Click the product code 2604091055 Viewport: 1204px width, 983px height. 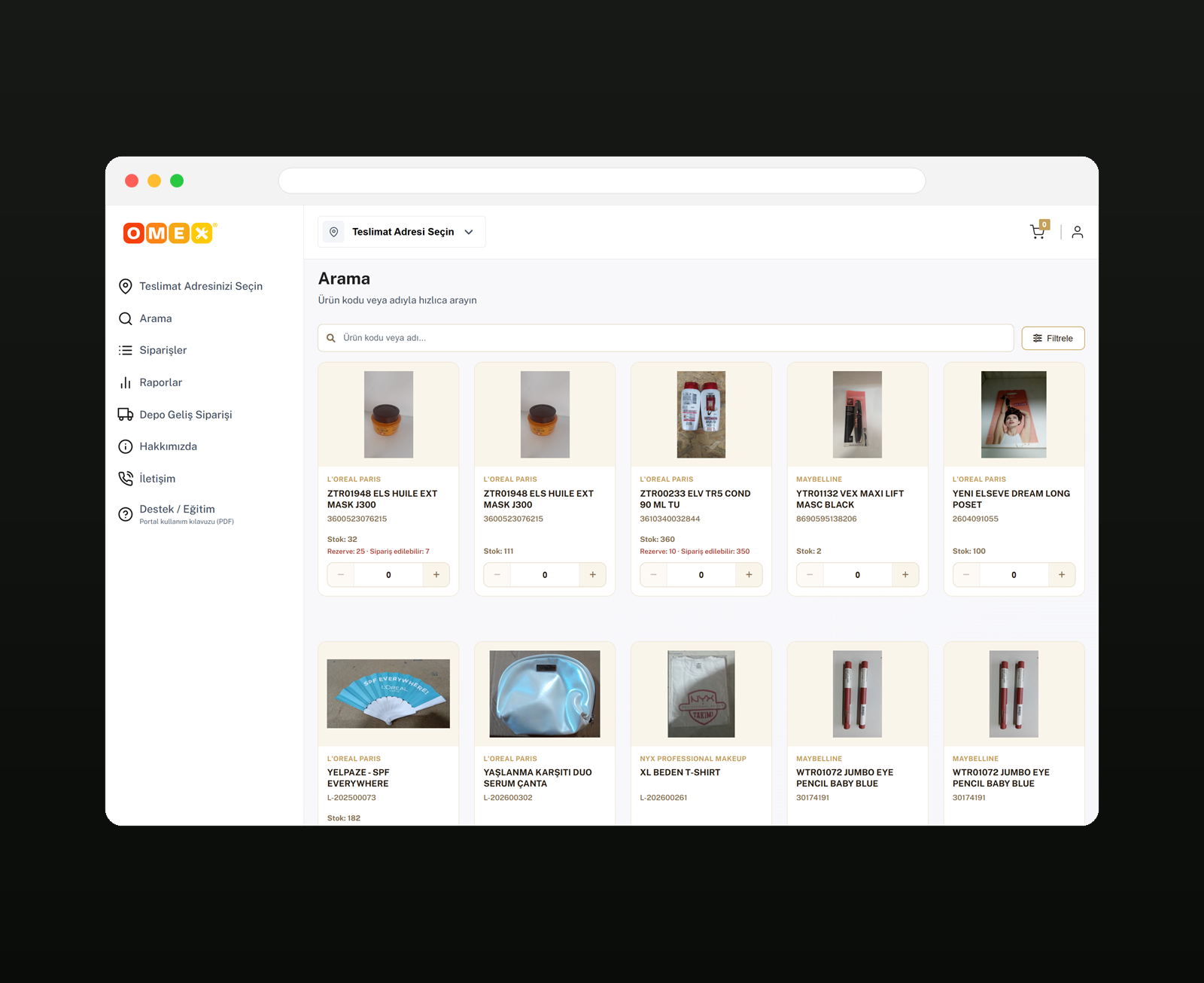coord(975,519)
